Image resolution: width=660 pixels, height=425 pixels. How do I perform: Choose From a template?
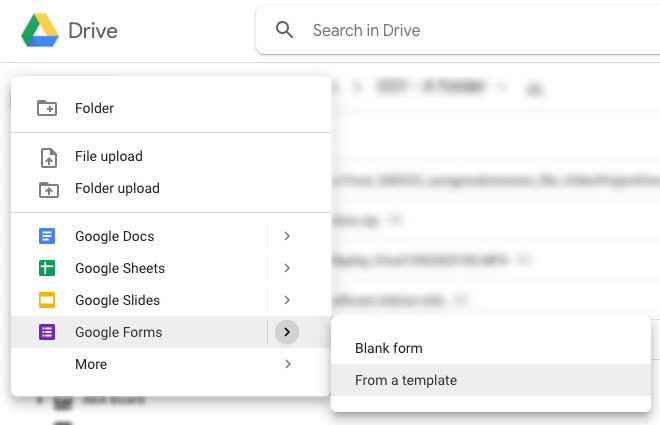point(491,380)
